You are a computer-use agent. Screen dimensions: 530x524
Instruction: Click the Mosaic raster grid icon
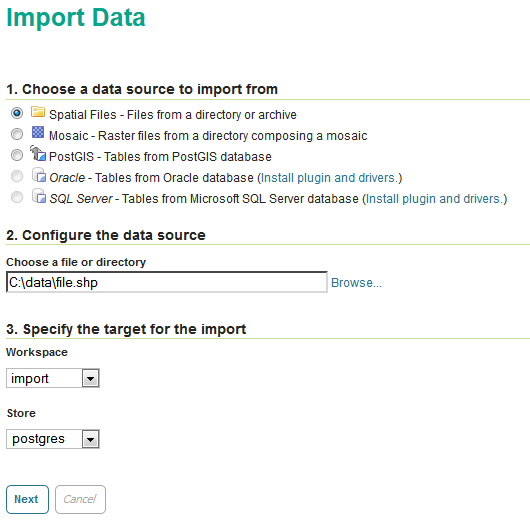click(38, 132)
